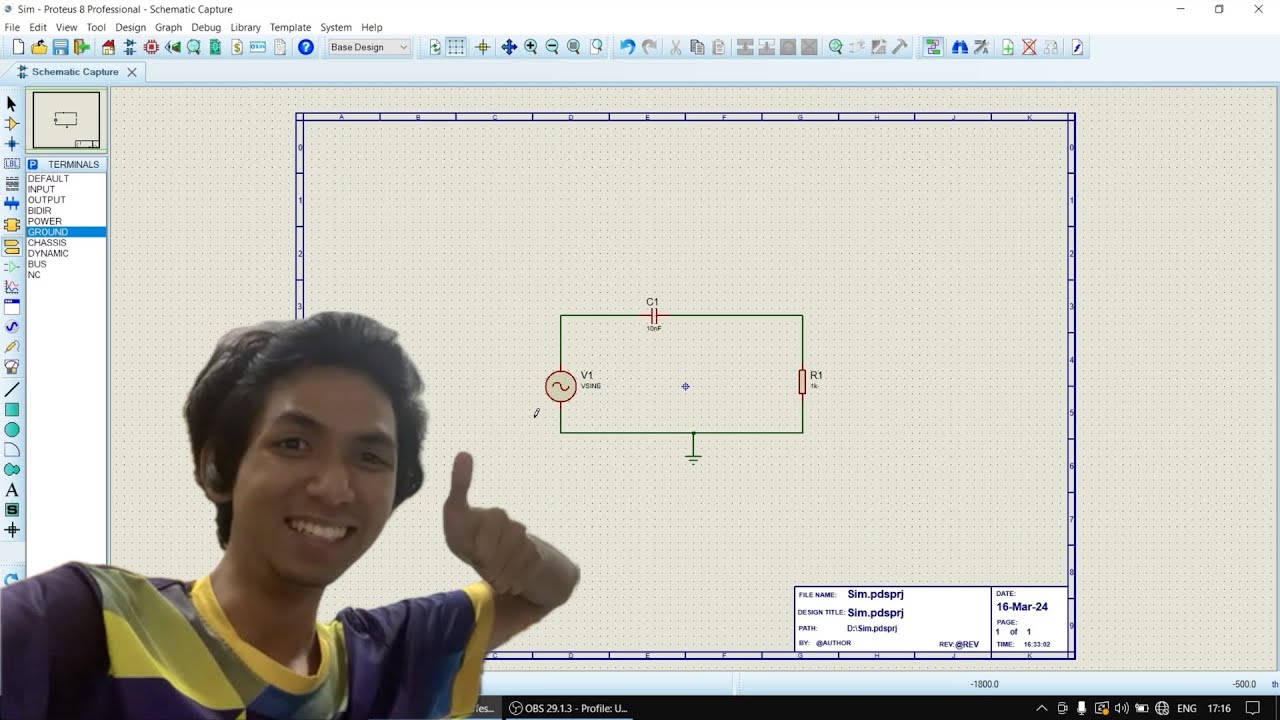Open PCB Layout chip icon

coord(151,47)
